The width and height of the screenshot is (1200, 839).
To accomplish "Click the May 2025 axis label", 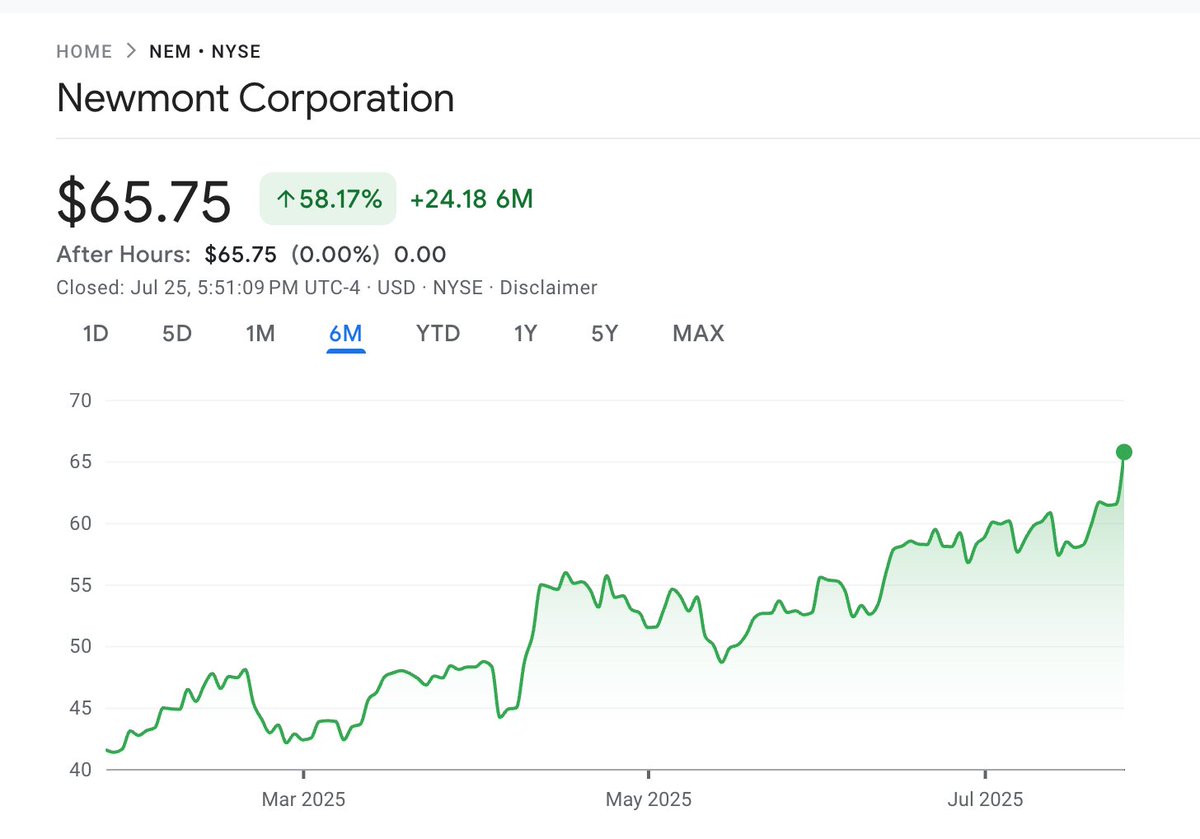I will point(649,800).
